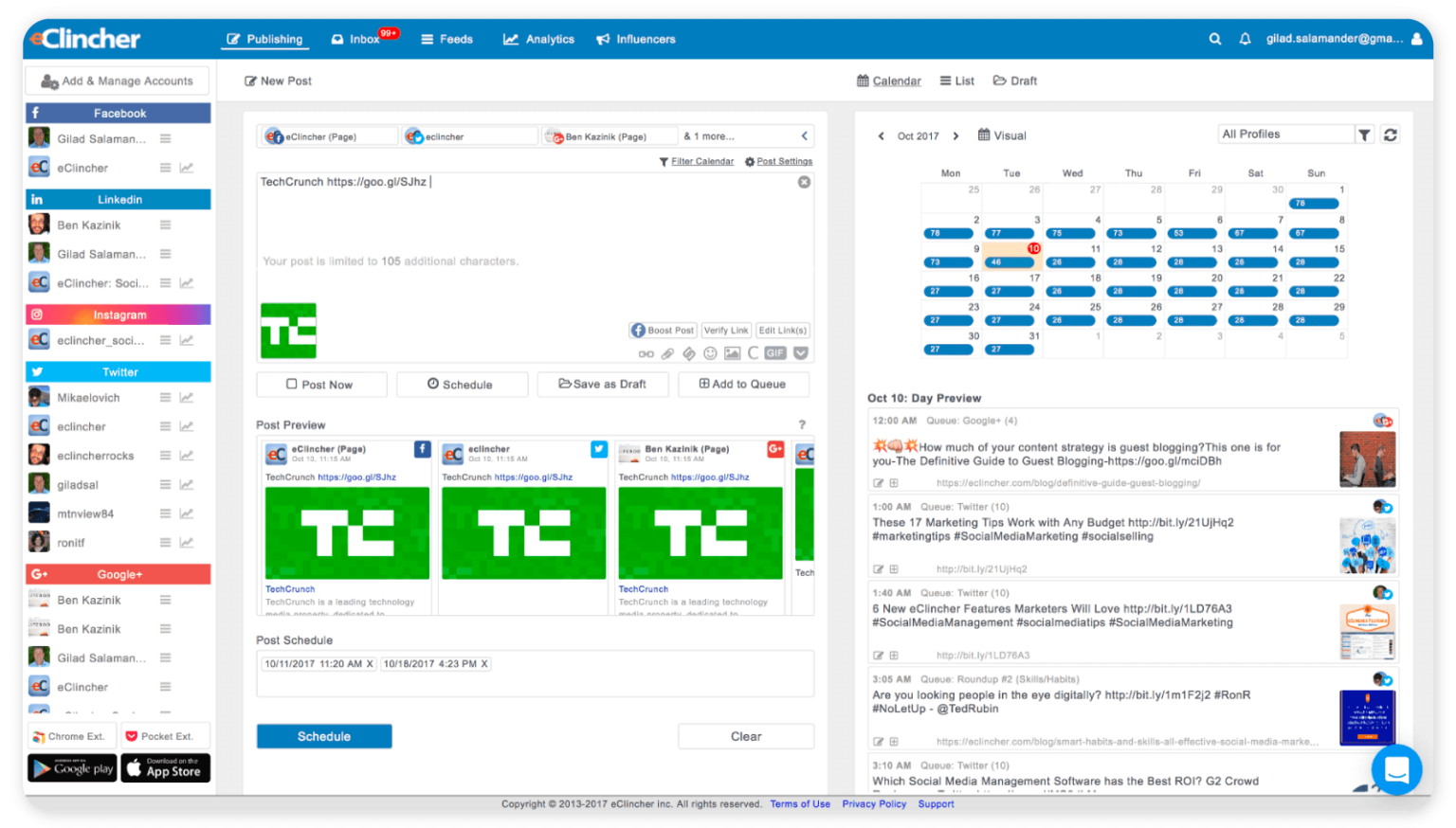Open the Terms of Use link

[800, 803]
